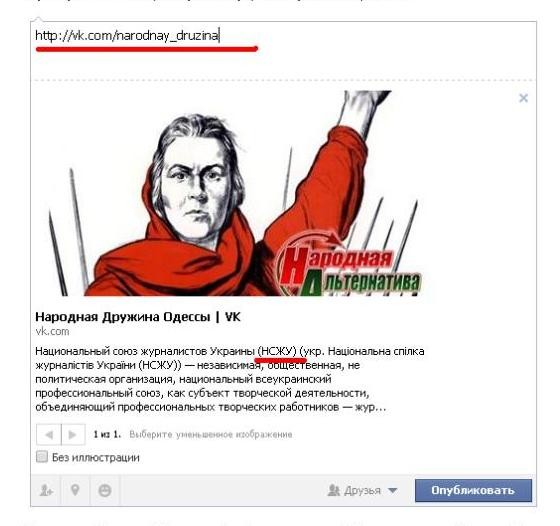The height and width of the screenshot is (526, 560).
Task: Click the 1 из 1 counter text
Action: (107, 435)
